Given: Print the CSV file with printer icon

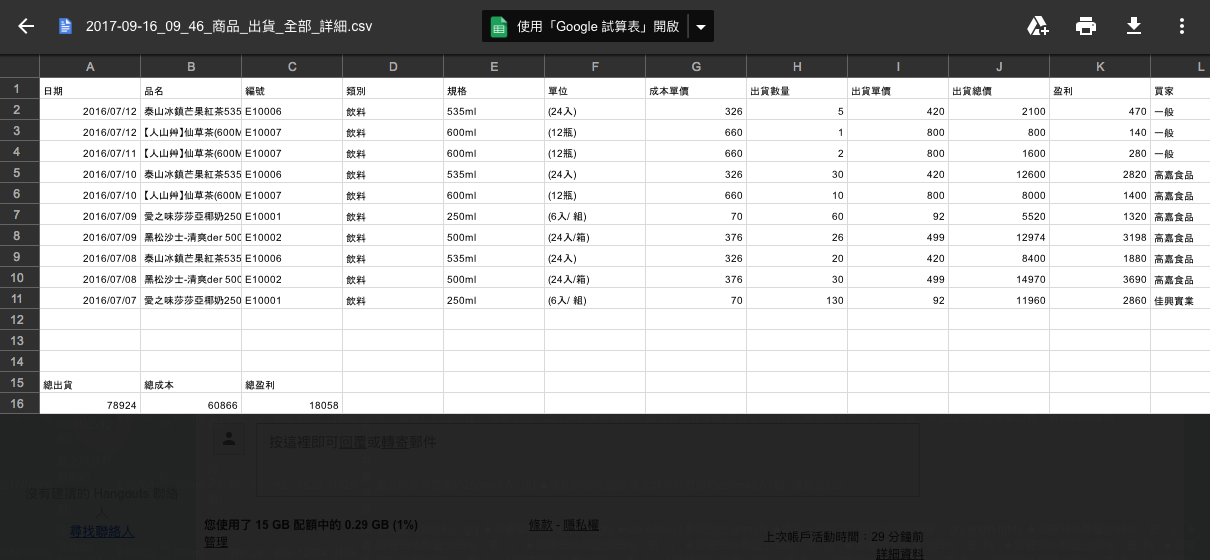Looking at the screenshot, I should tap(1086, 27).
